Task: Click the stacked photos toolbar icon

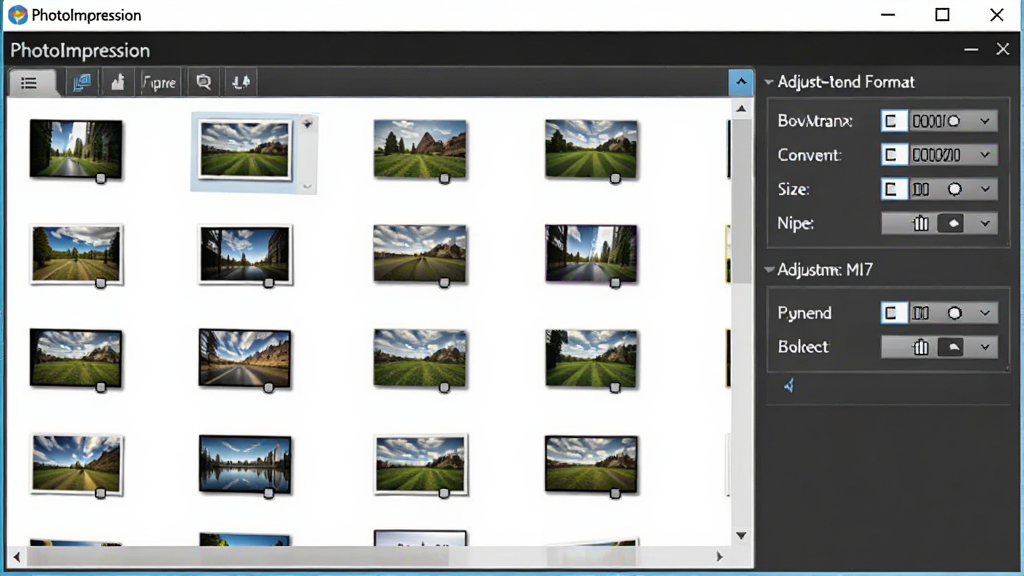Action: [x=82, y=82]
